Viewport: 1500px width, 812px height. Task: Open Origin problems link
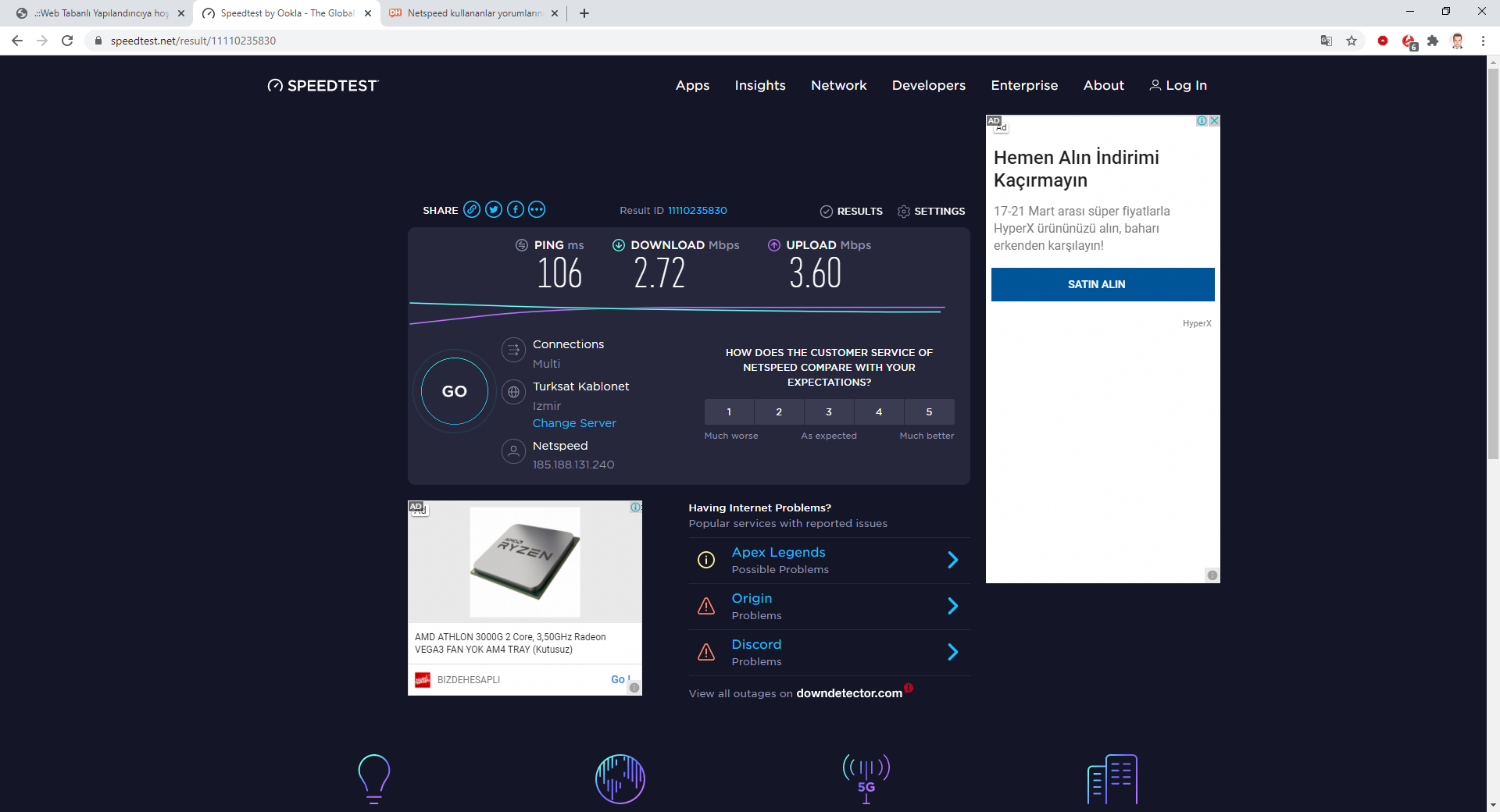(x=752, y=598)
